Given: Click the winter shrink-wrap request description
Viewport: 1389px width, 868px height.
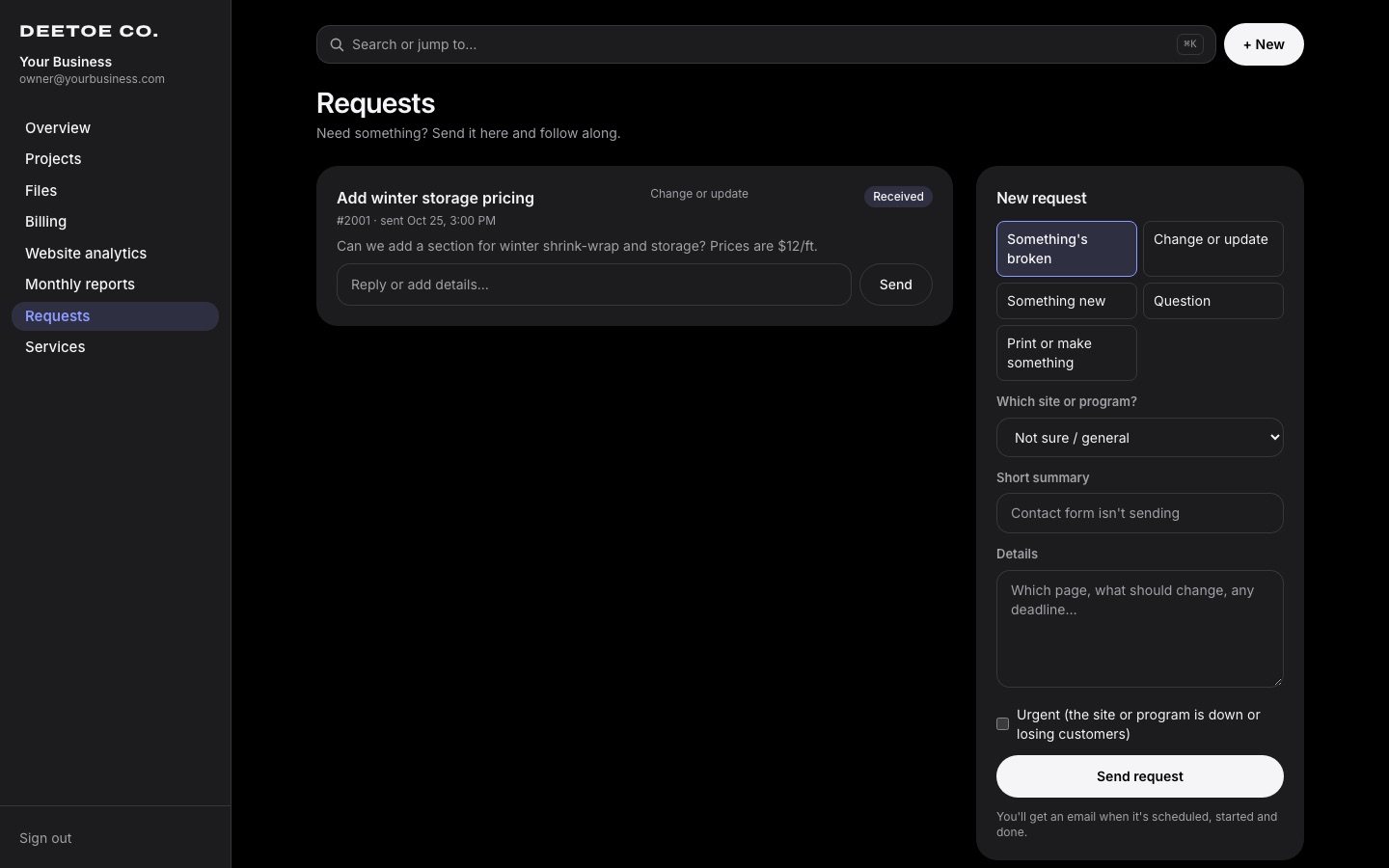Looking at the screenshot, I should (577, 246).
